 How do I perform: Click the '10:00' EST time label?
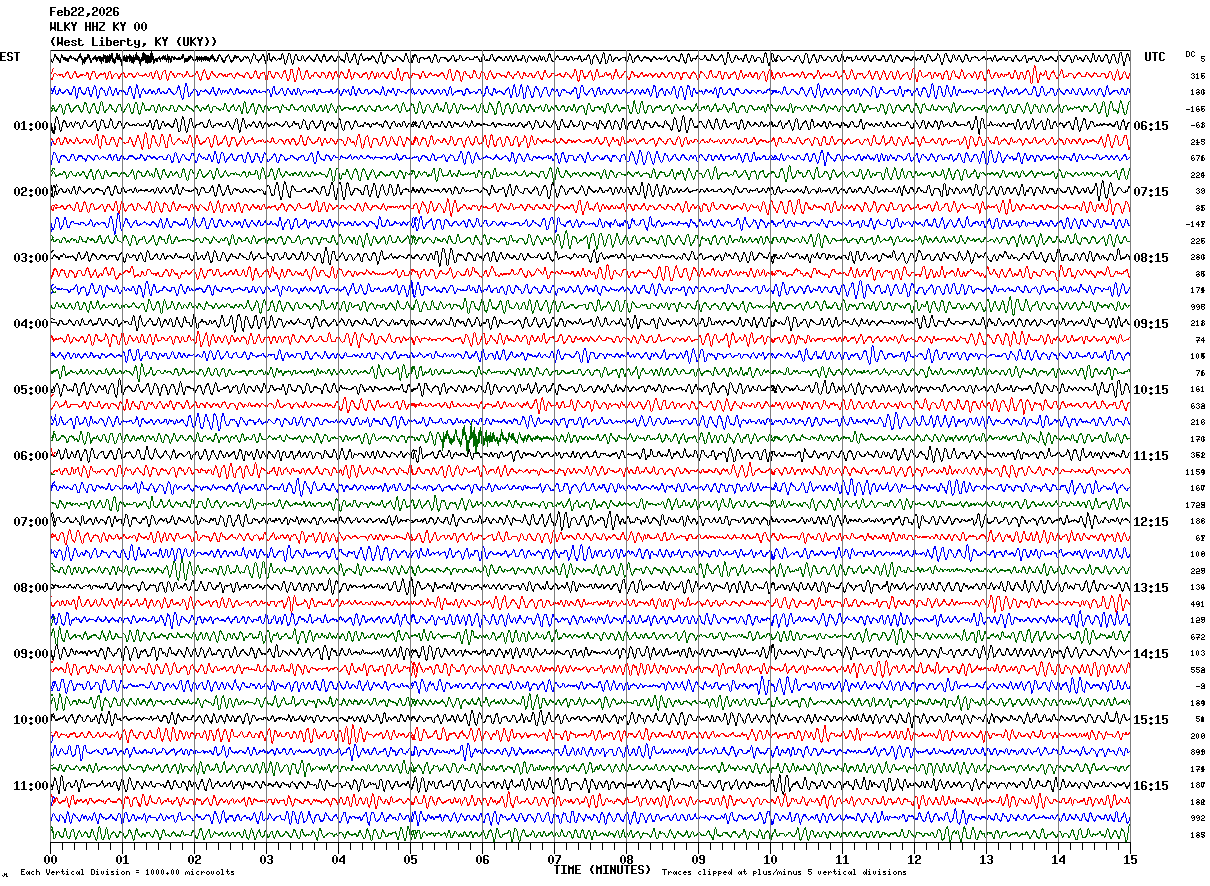pos(31,720)
